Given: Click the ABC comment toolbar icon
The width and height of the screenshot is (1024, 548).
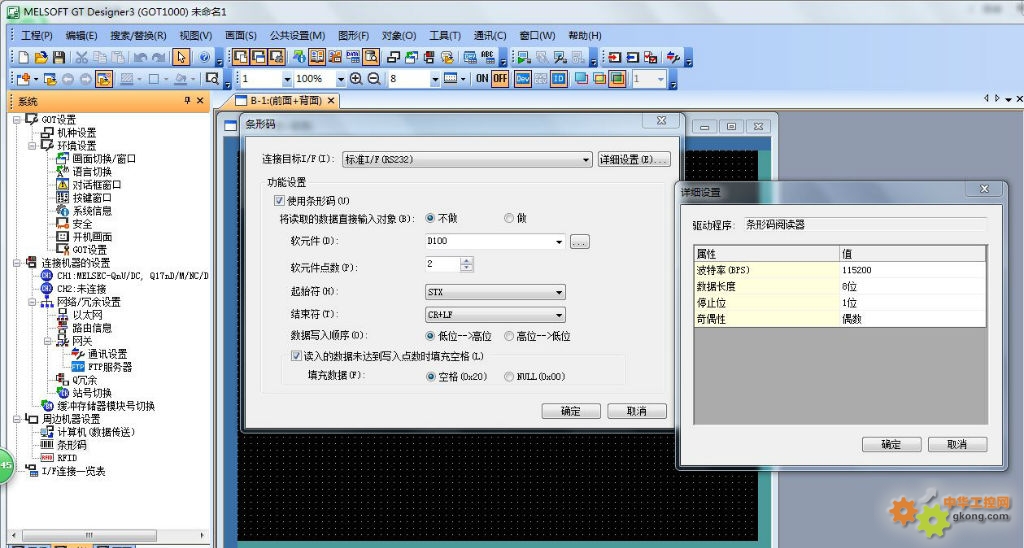Looking at the screenshot, I should [x=488, y=57].
